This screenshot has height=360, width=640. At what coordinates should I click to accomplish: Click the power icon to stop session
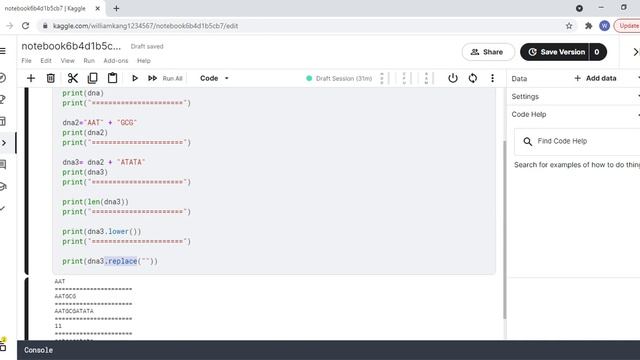click(x=453, y=78)
